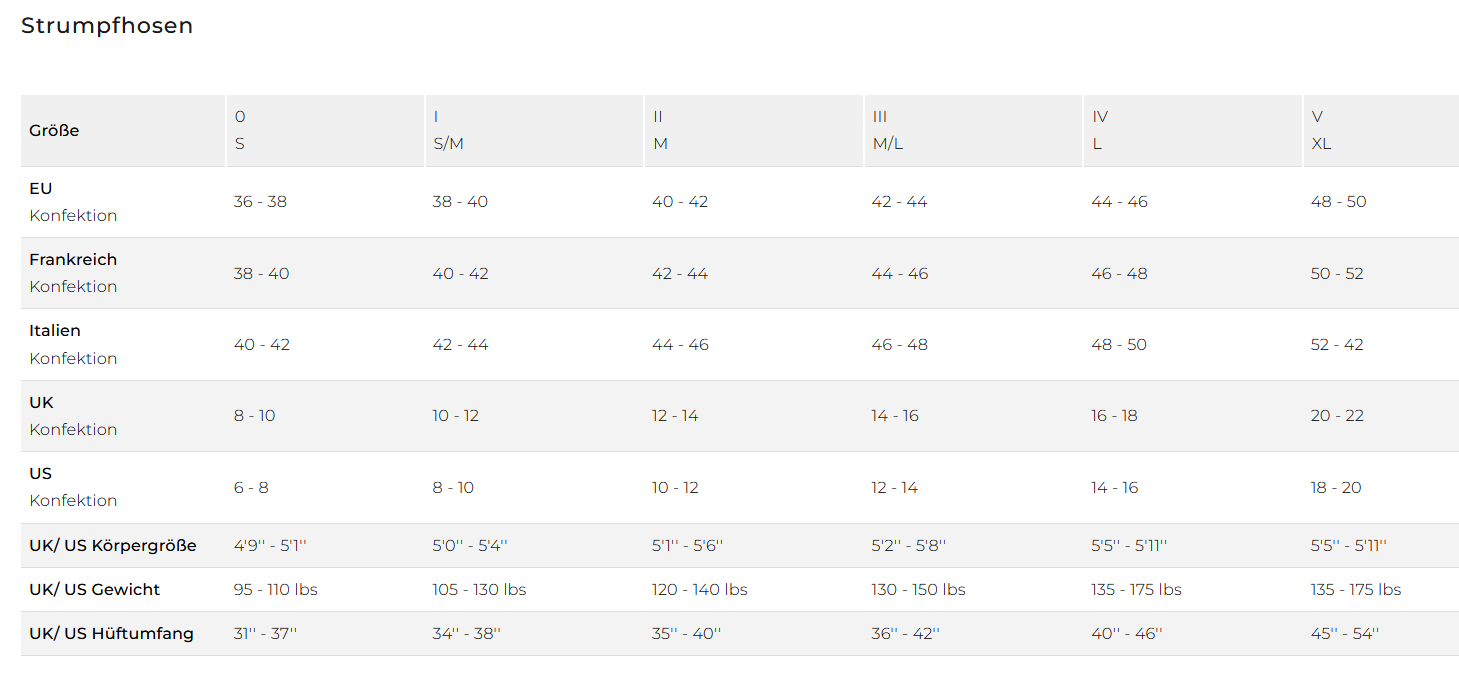Click the 0 S size column header
The image size is (1459, 689).
click(x=240, y=130)
